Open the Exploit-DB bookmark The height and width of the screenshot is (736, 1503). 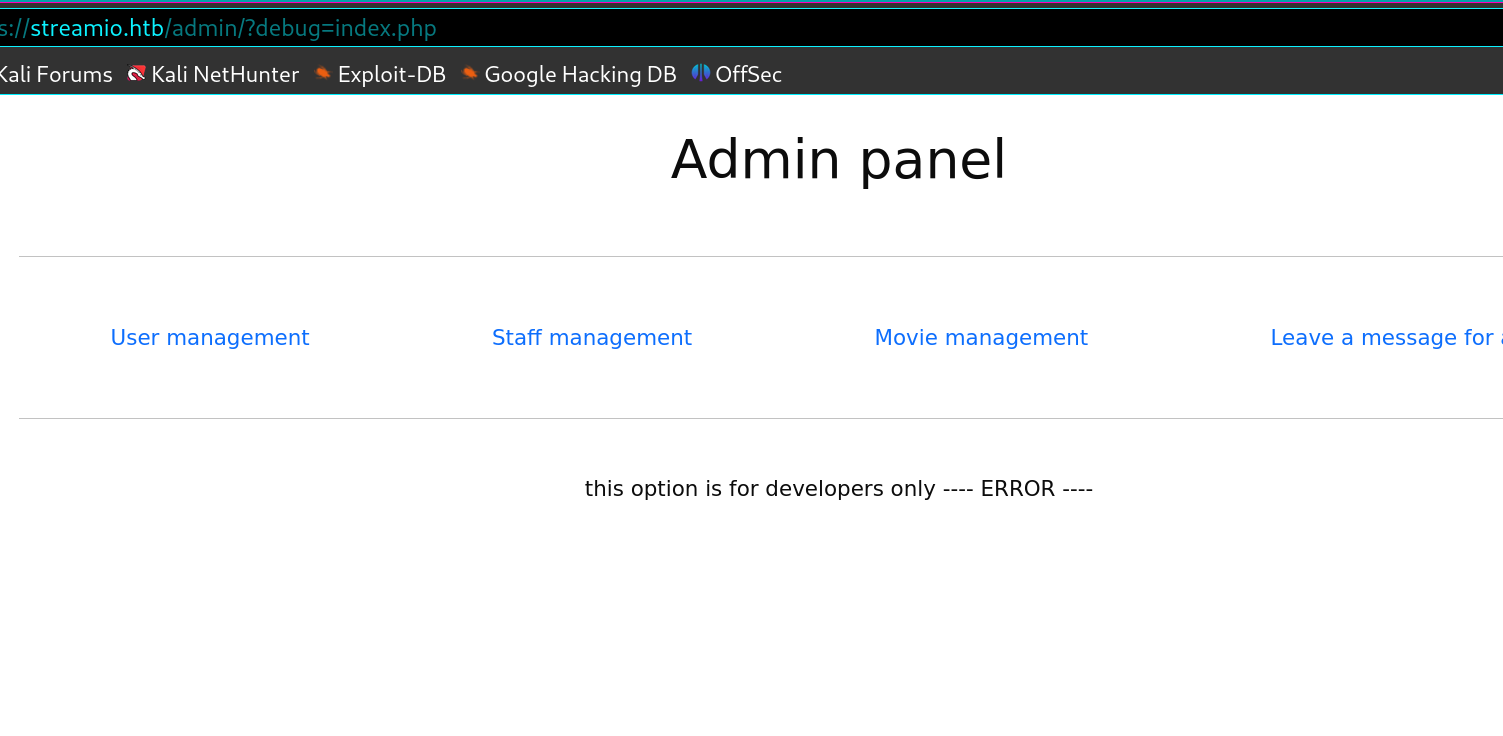point(379,74)
